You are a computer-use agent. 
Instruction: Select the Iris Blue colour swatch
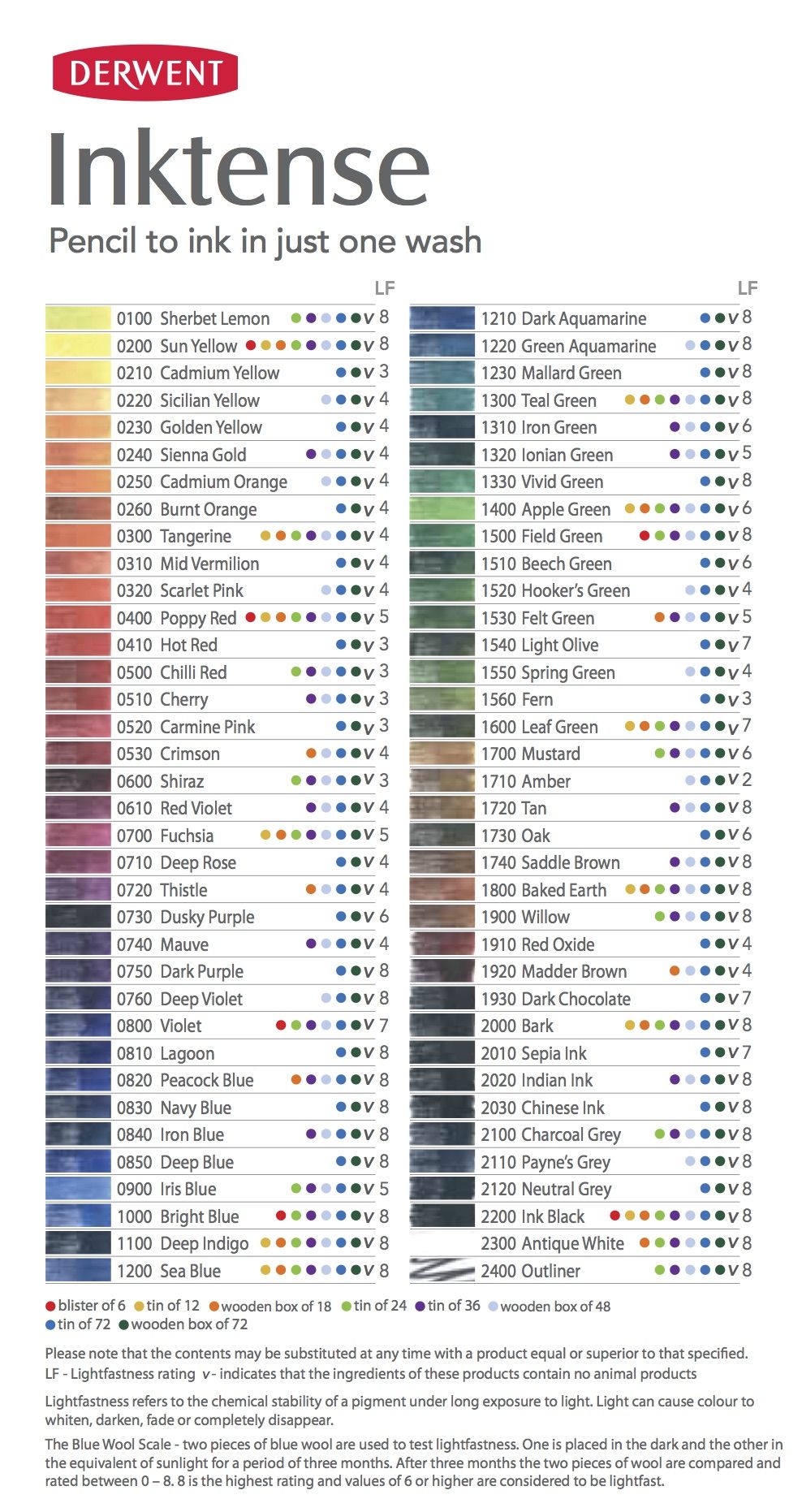coord(78,1189)
